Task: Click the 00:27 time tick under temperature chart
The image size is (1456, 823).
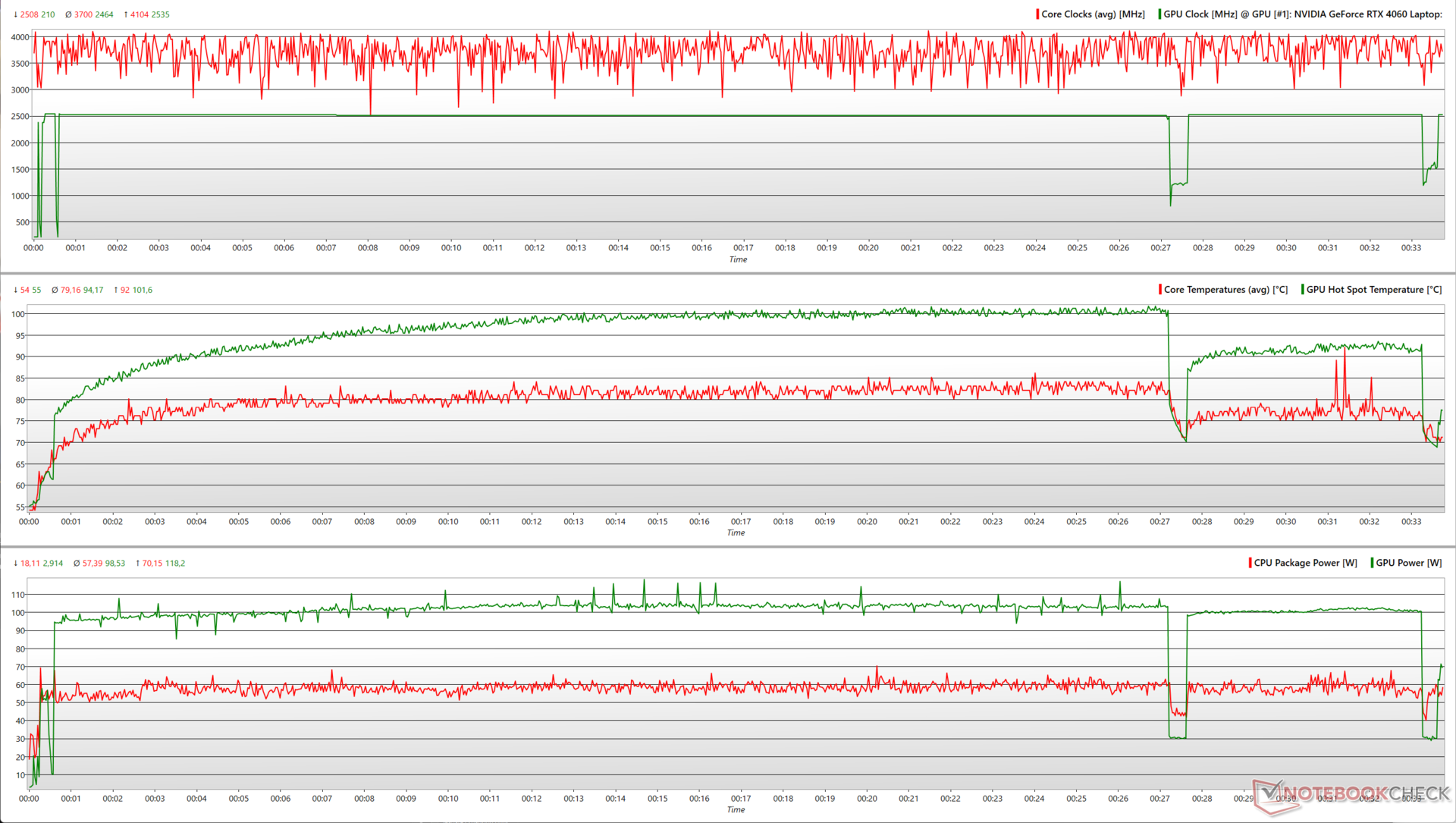Action: pos(1159,522)
